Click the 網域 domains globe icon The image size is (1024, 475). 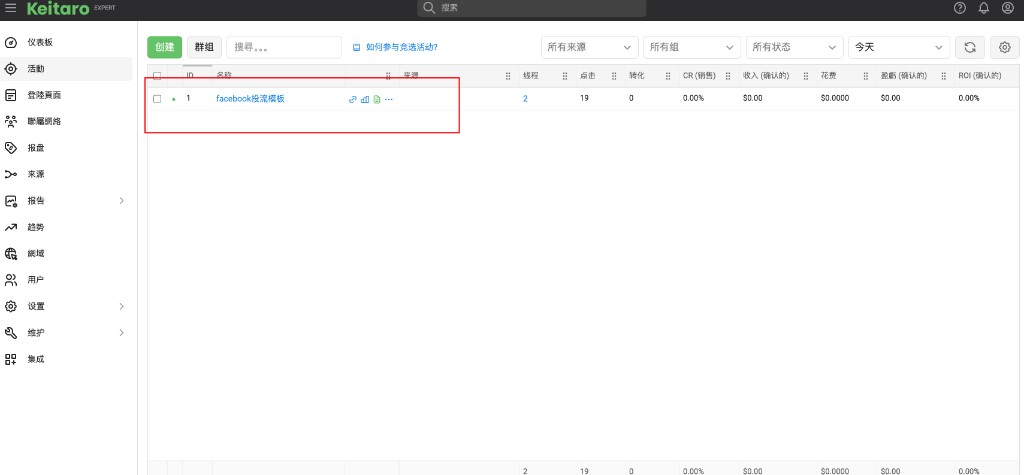(11, 254)
